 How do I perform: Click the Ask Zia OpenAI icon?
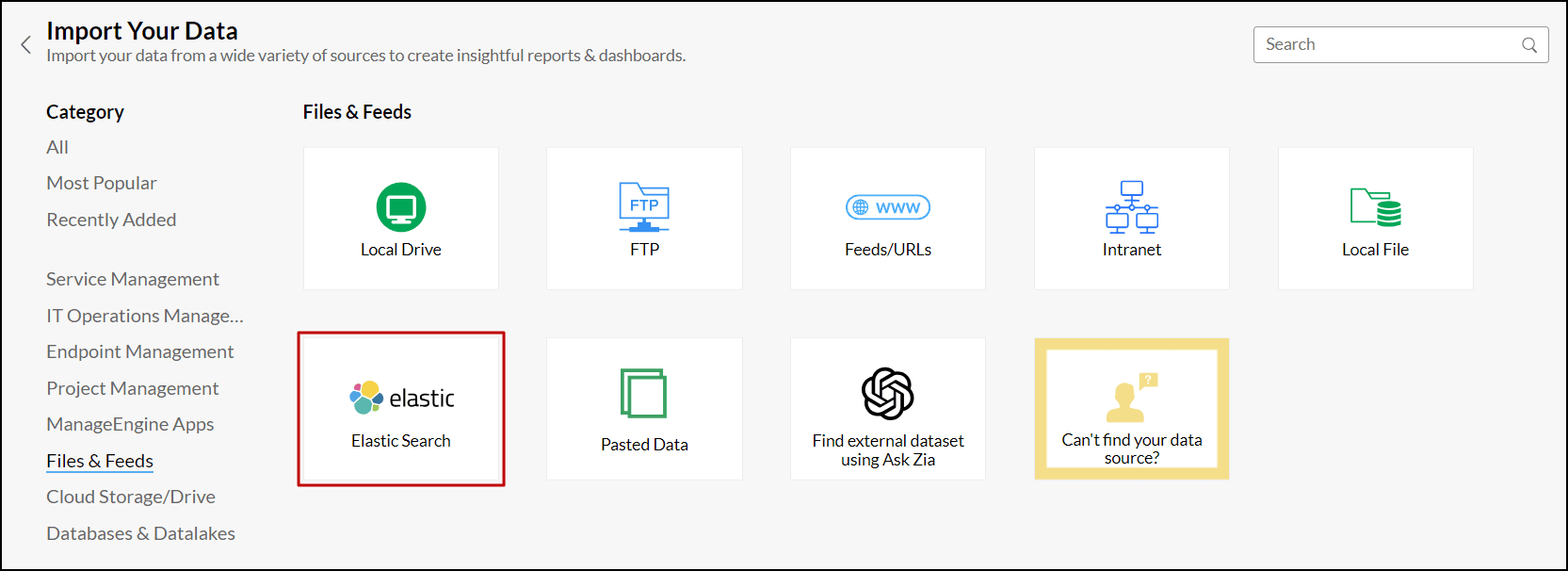(888, 394)
